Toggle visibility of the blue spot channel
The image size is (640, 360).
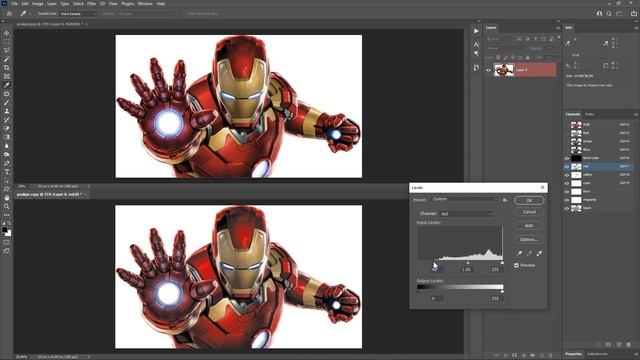(567, 191)
